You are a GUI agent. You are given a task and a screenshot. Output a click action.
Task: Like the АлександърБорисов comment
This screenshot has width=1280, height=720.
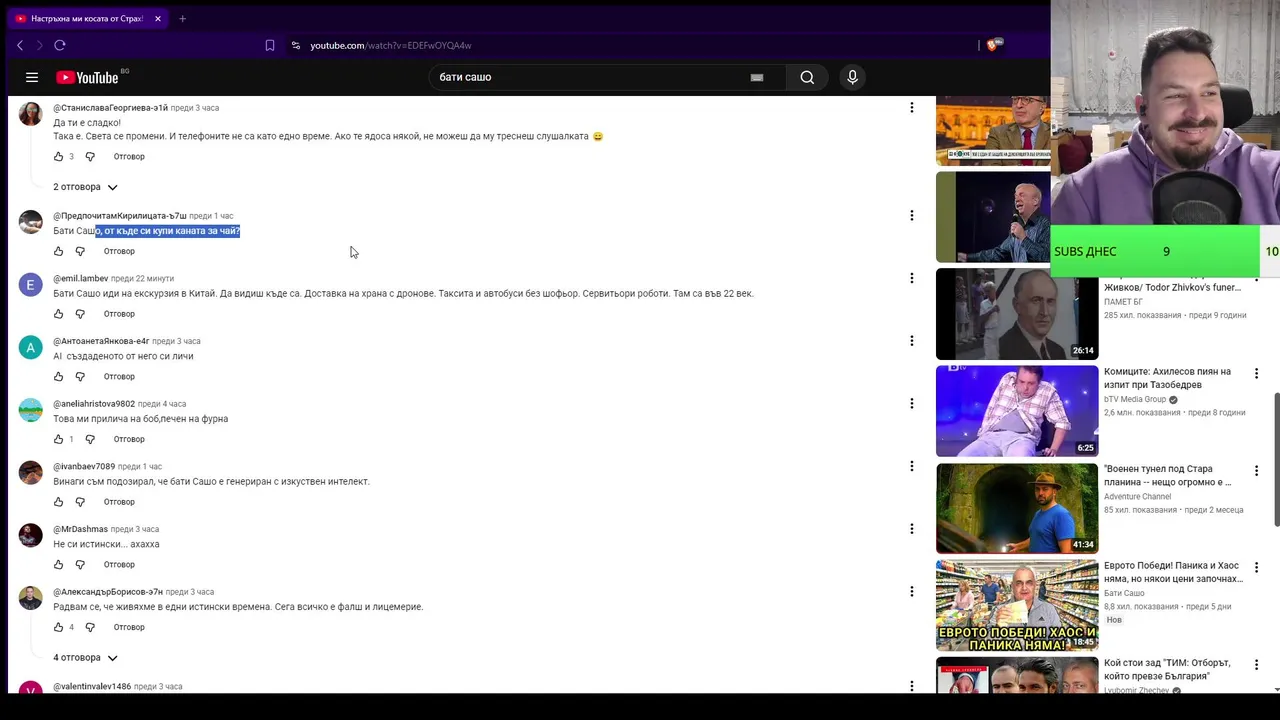(58, 627)
